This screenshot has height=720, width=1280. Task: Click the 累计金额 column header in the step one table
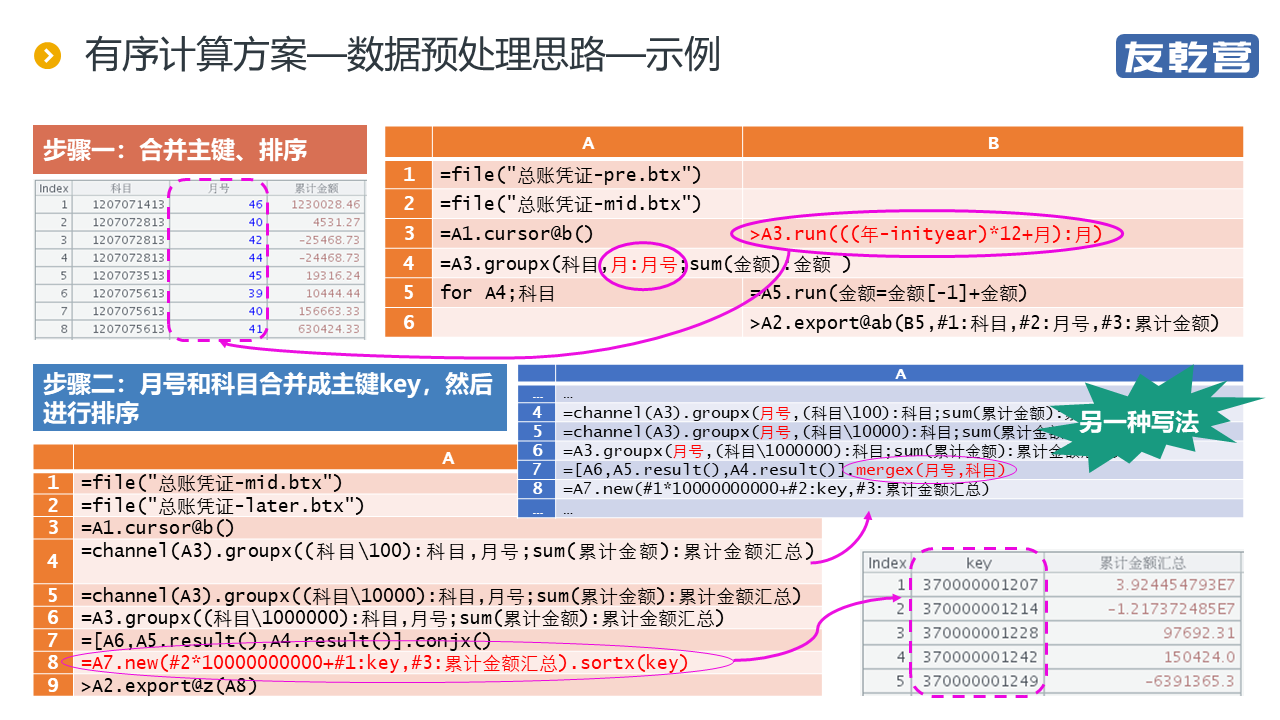point(316,188)
